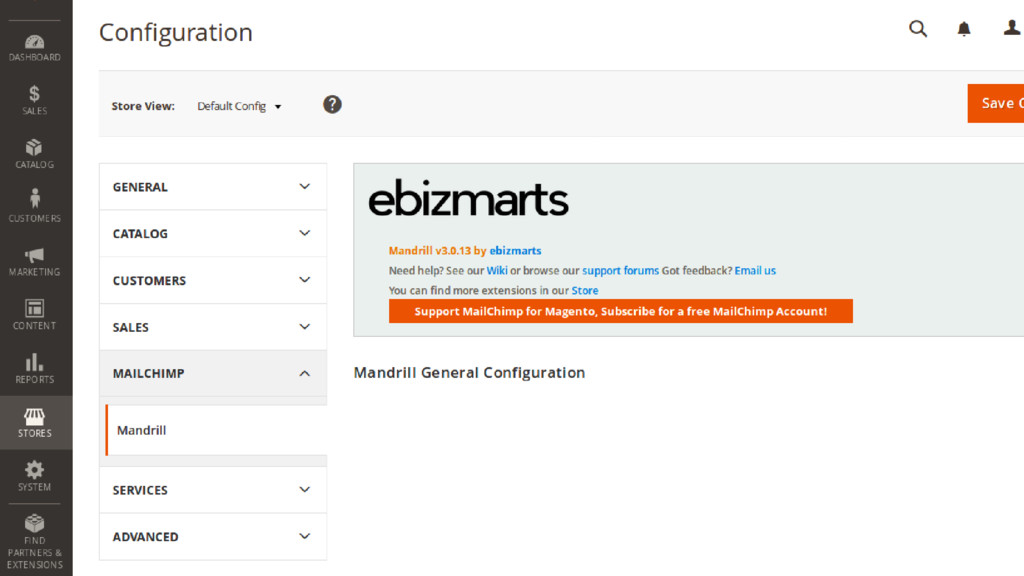The width and height of the screenshot is (1024, 576).
Task: Open notifications bell icon
Action: [x=964, y=29]
